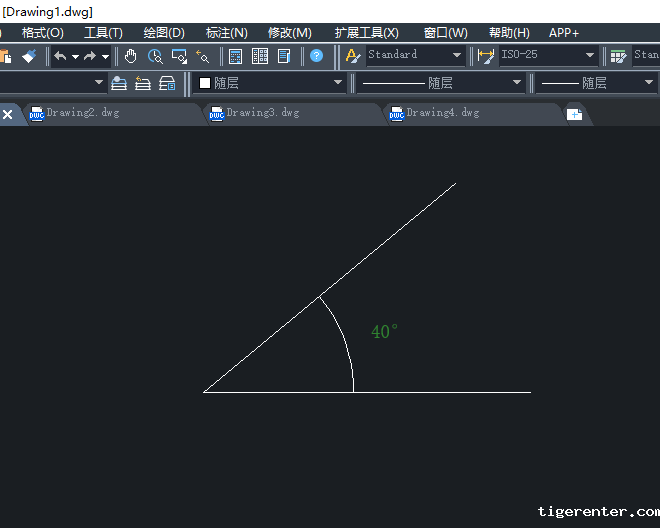Click the Dimension Style icon
This screenshot has width=660, height=528.
pos(486,56)
